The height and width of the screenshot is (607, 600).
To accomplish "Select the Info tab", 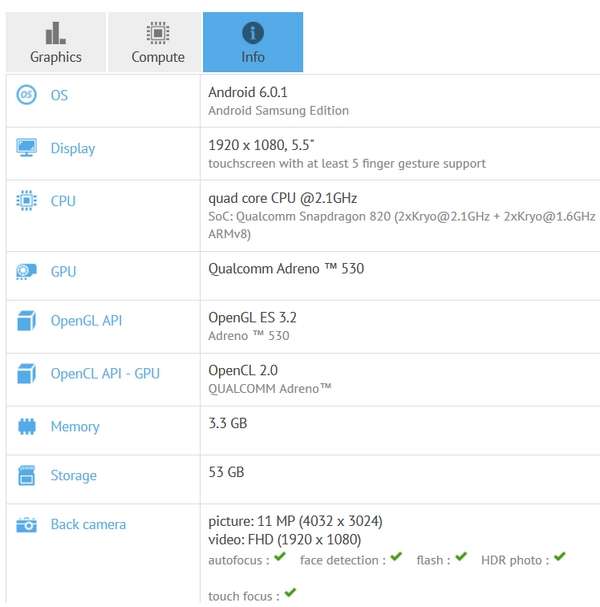I will click(253, 42).
